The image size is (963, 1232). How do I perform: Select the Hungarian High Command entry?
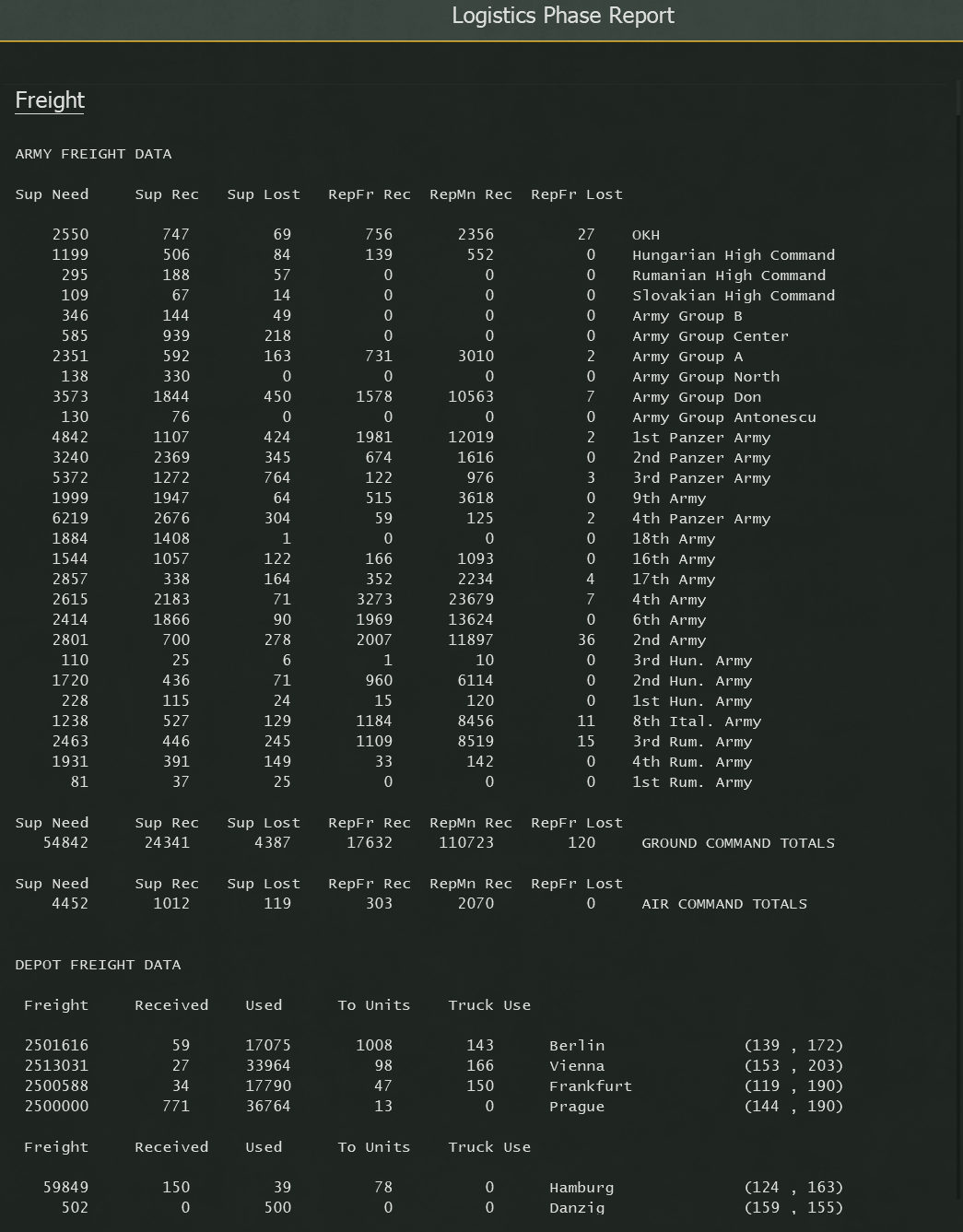coord(733,255)
